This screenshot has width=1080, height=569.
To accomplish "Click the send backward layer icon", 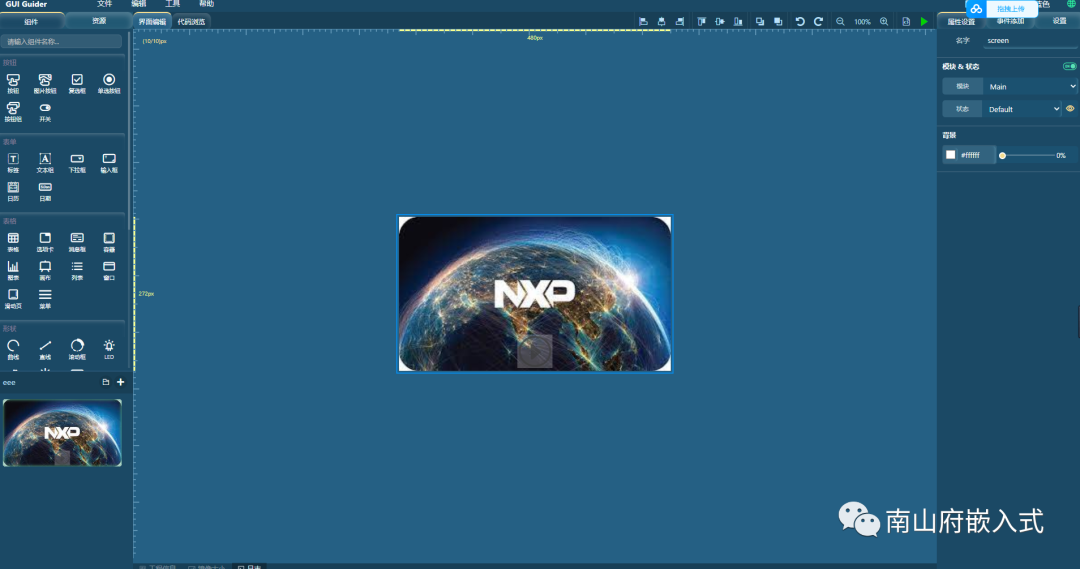I will click(x=778, y=21).
